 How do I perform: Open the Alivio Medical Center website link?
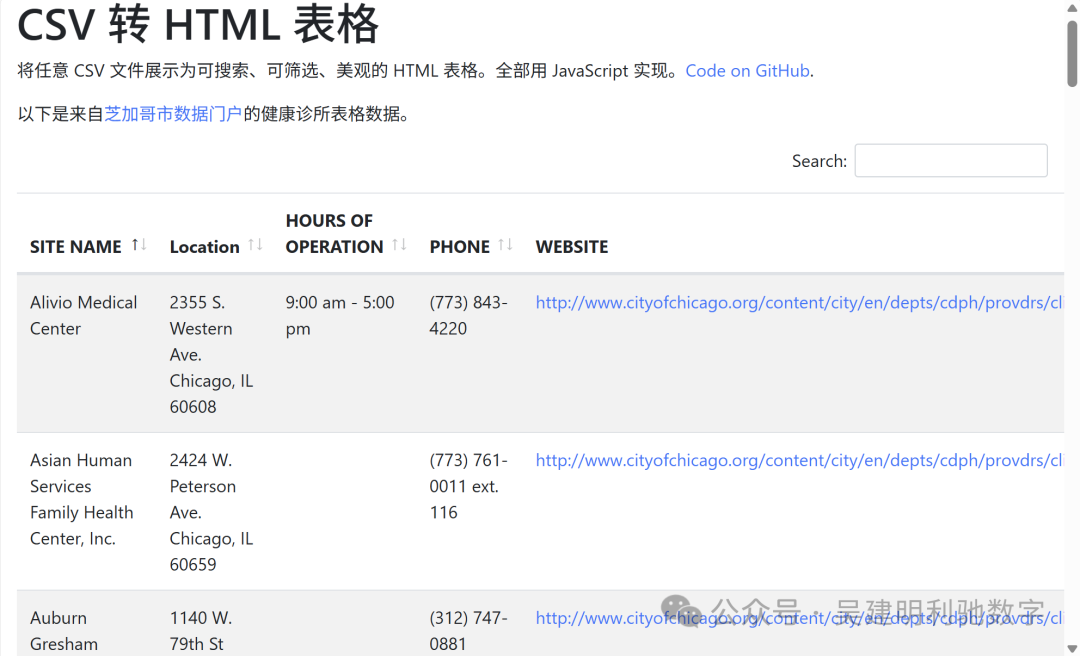pyautogui.click(x=800, y=303)
